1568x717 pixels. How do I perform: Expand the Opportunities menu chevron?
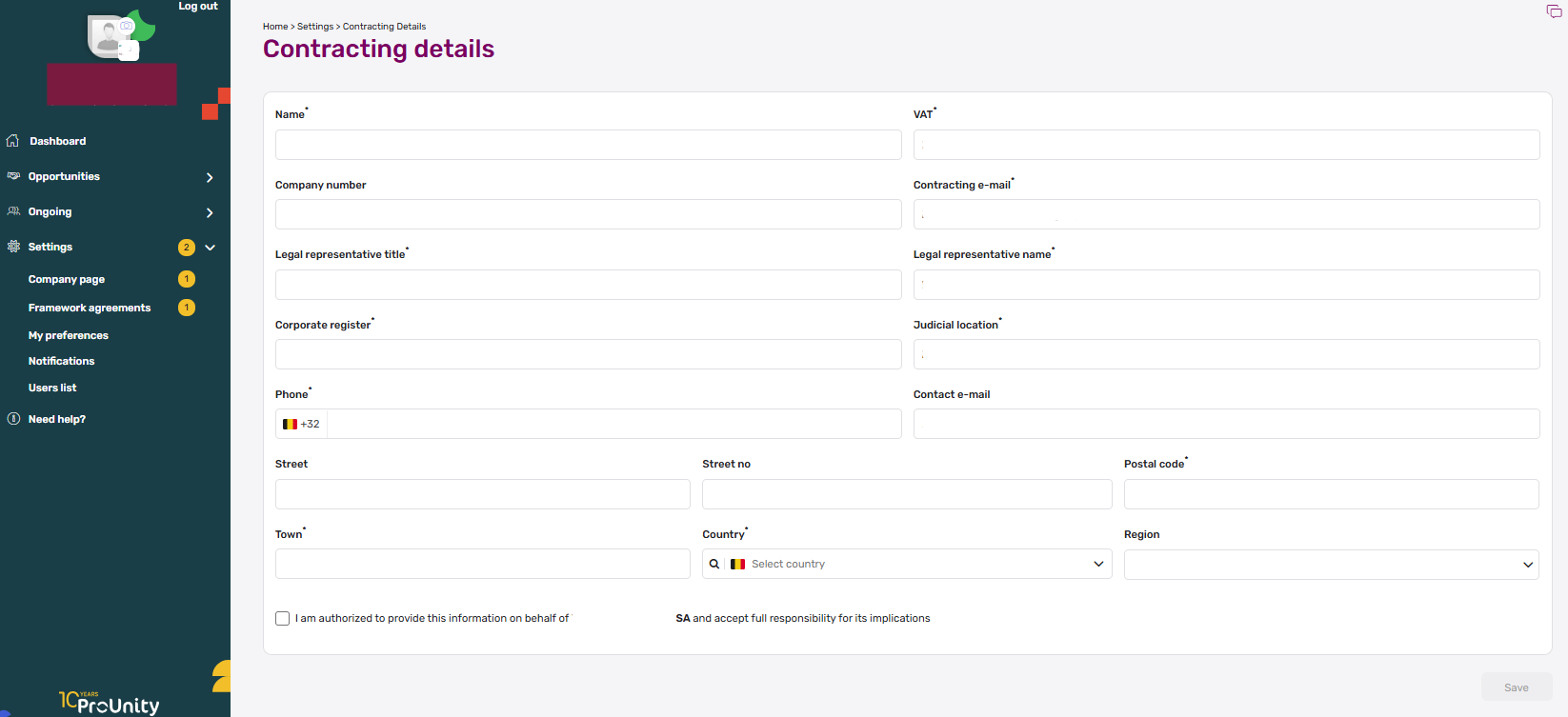[210, 177]
